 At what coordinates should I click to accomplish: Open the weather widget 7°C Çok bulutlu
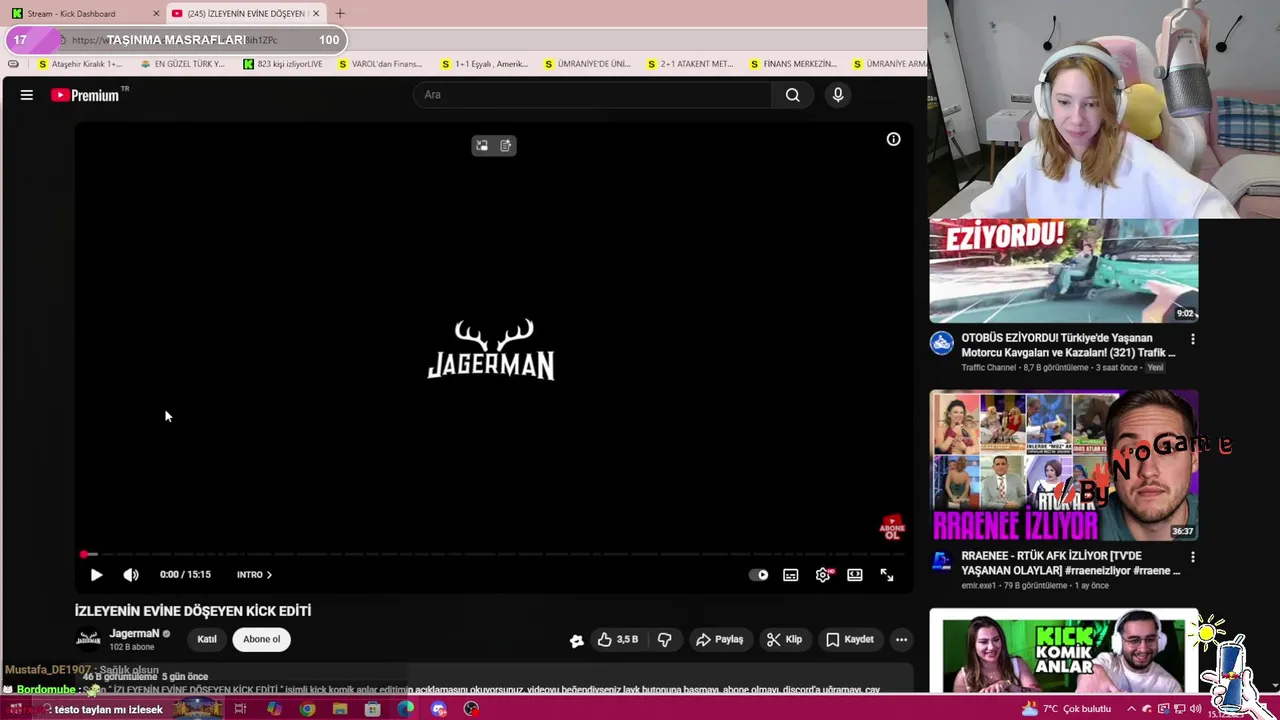[1069, 709]
